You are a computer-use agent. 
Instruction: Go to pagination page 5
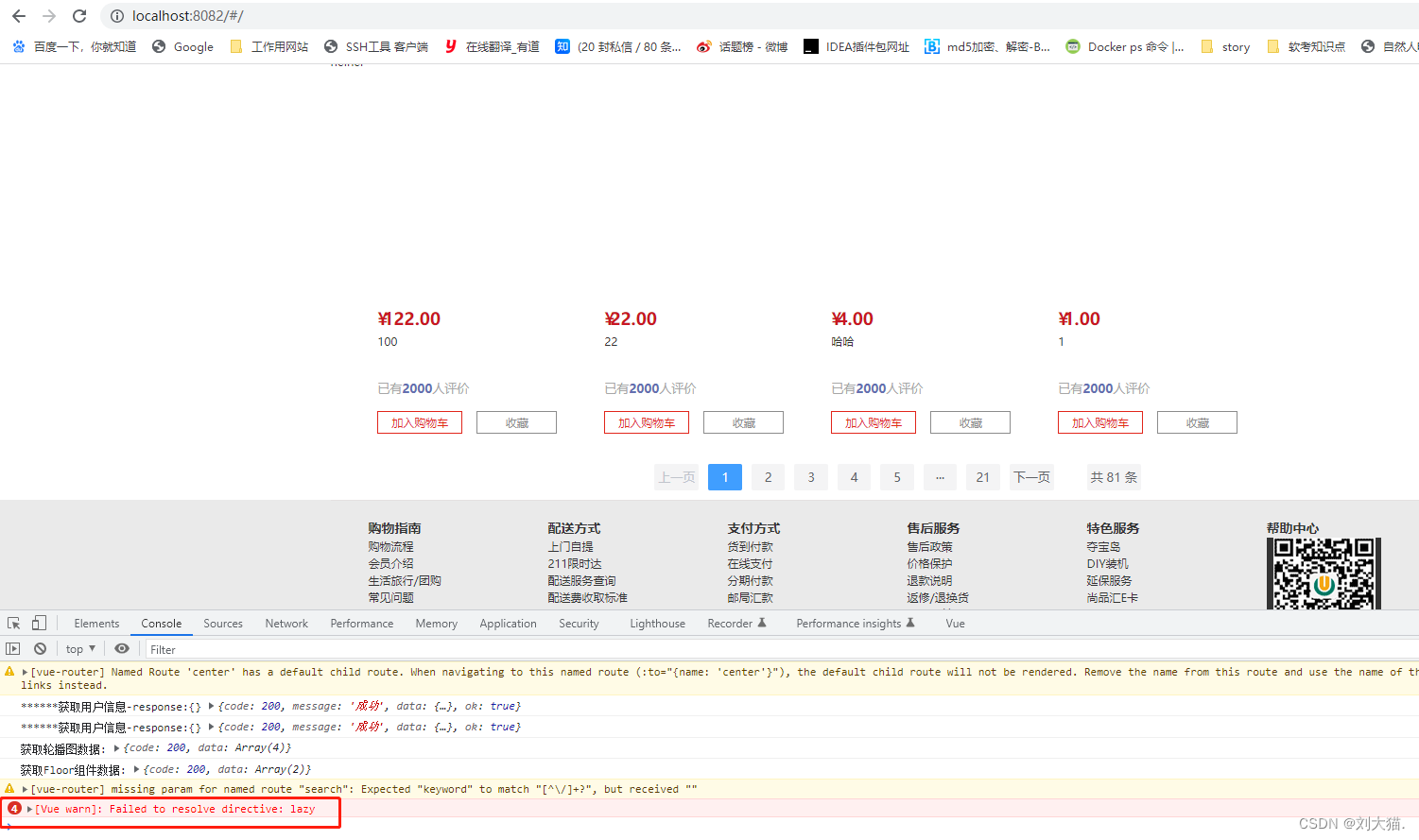897,477
